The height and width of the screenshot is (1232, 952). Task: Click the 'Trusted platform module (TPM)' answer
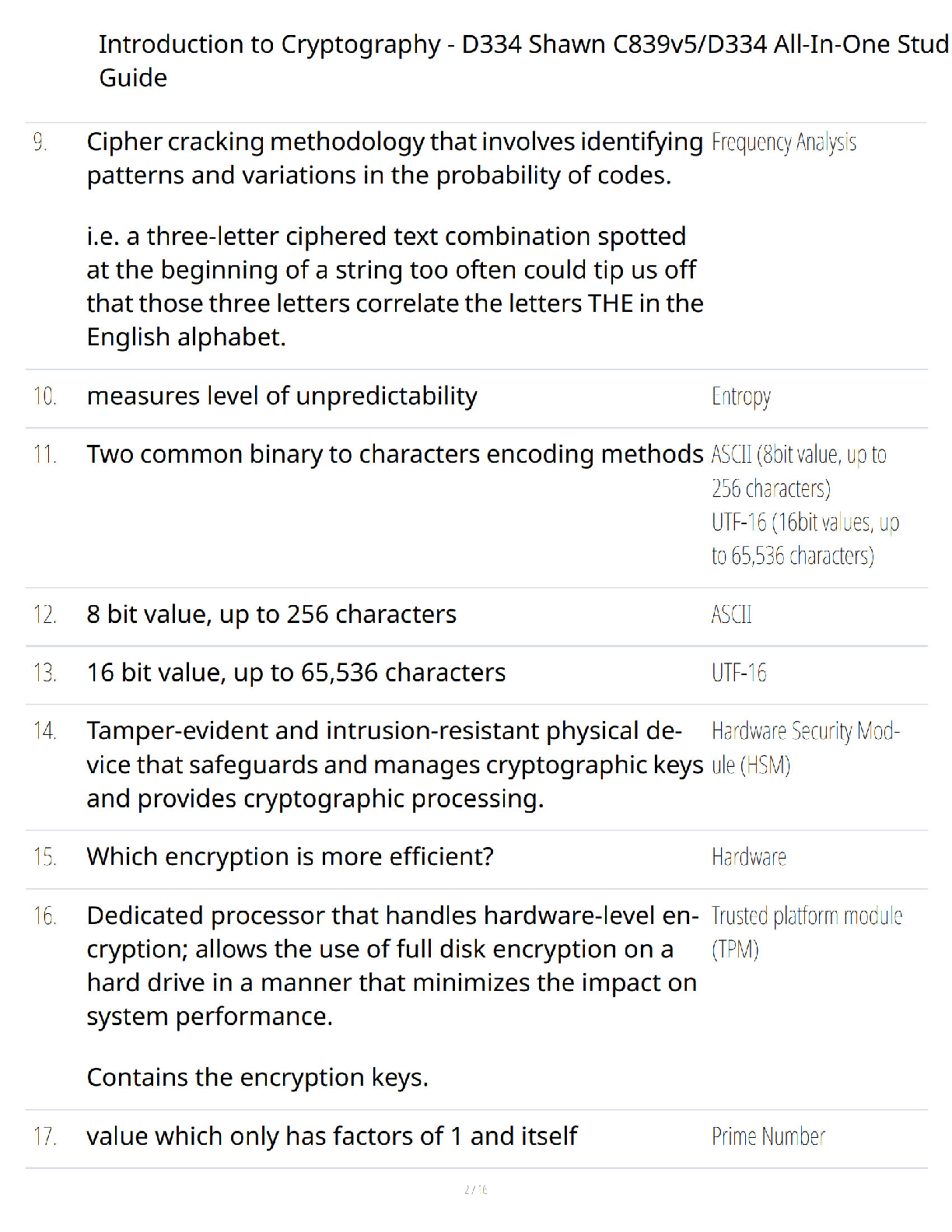(807, 933)
